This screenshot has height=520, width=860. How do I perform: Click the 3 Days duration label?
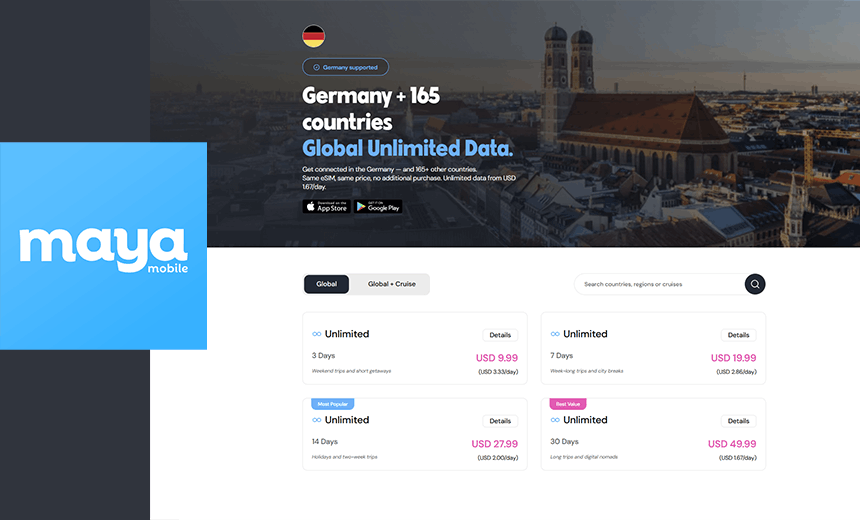point(324,355)
